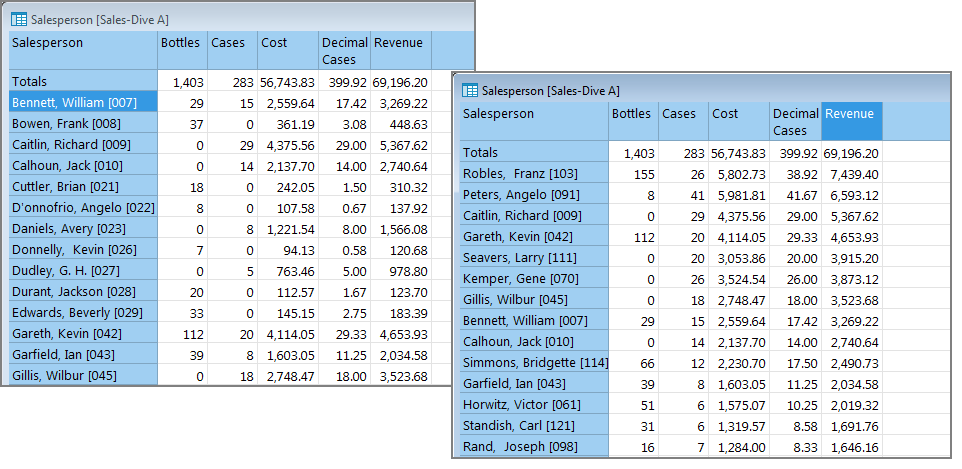Click the 41 cases cell for Peters
962x469 pixels.
pos(683,195)
